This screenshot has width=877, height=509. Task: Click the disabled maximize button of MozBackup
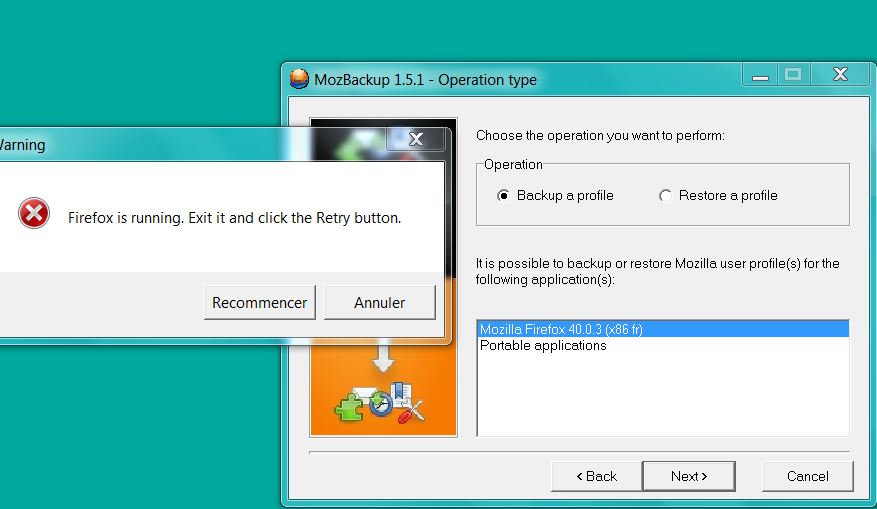click(x=793, y=74)
